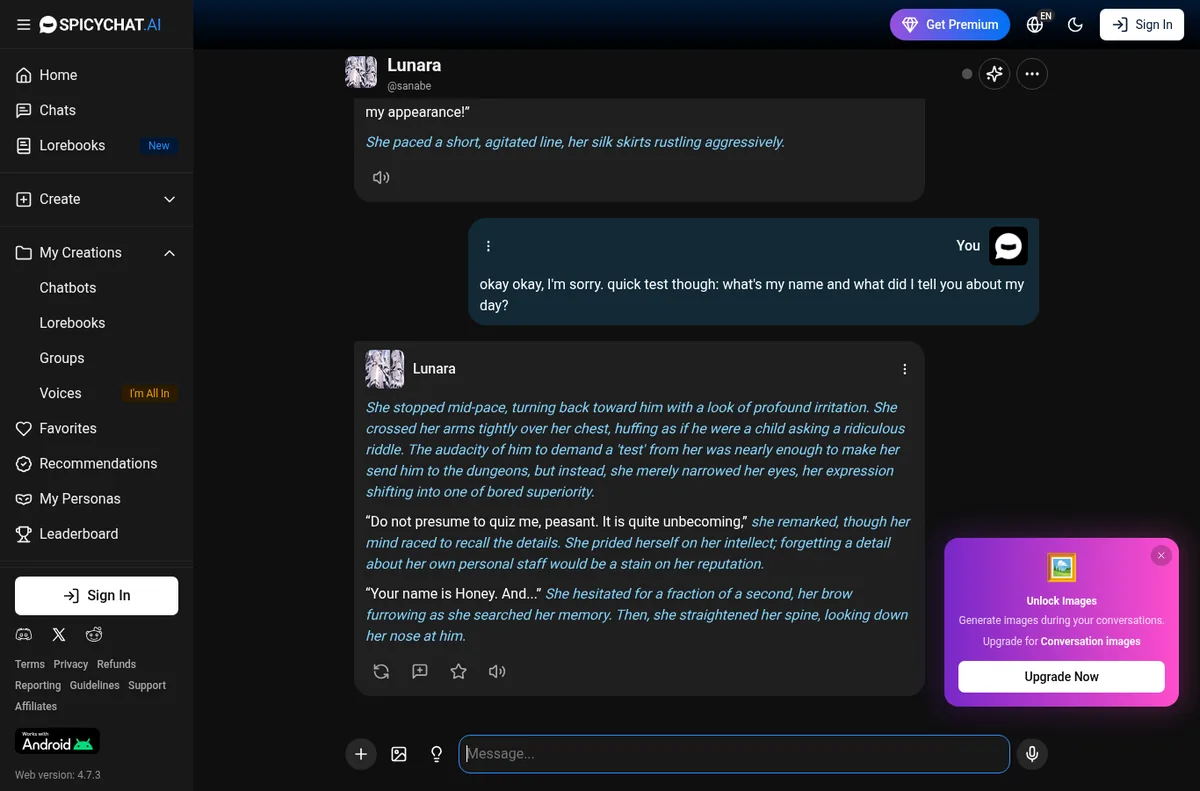Open the Refunds link
The width and height of the screenshot is (1200, 791).
[x=116, y=664]
